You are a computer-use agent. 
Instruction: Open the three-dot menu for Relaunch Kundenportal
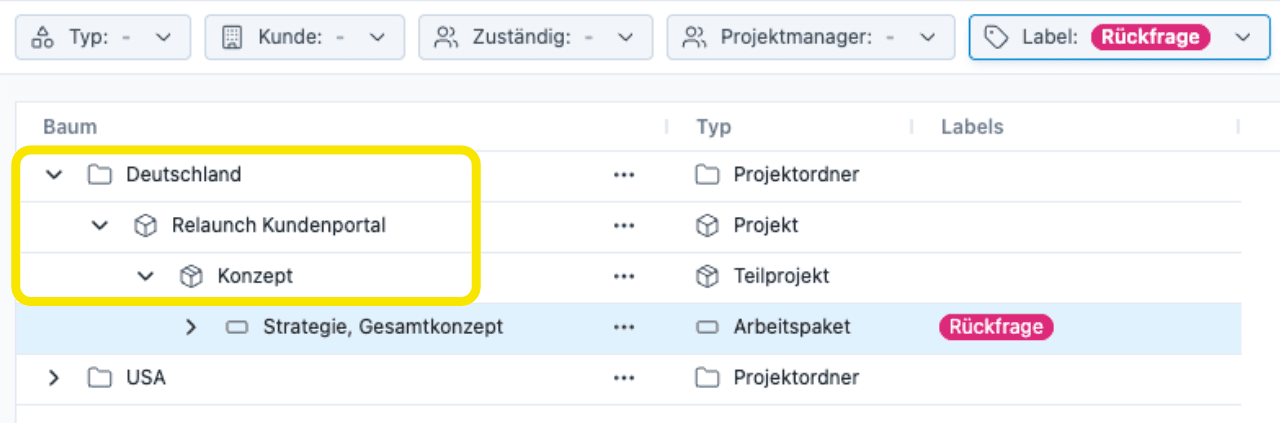coord(624,226)
